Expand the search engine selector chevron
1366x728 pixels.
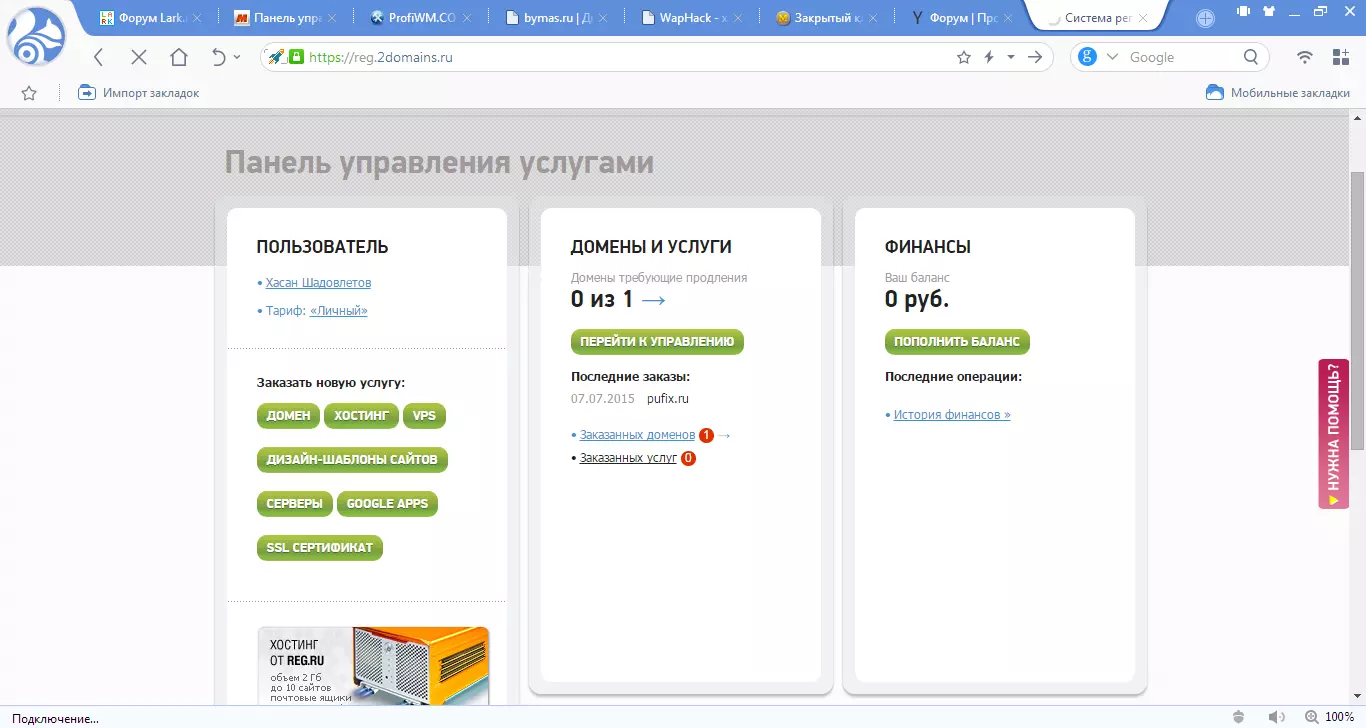coord(1112,57)
